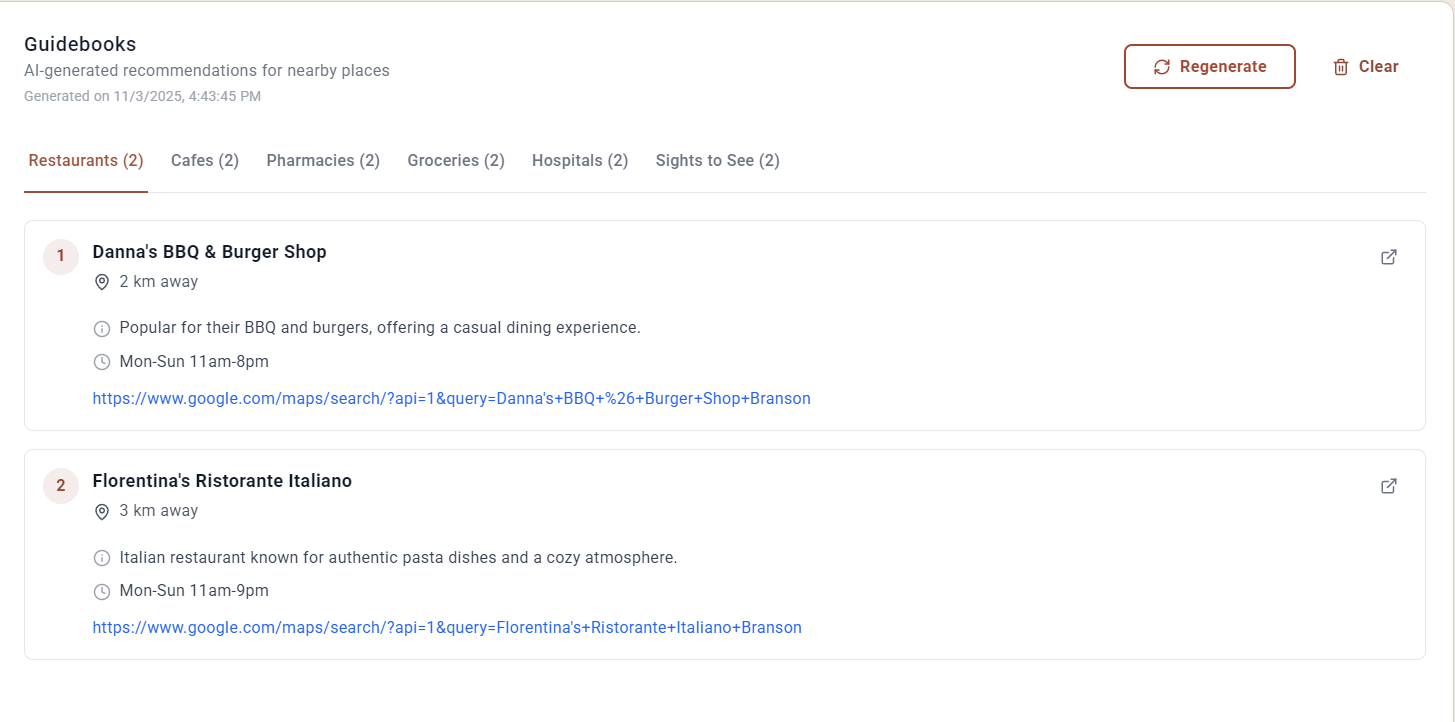
Task: Open Google Maps link for Danna's BBQ
Action: tap(451, 399)
